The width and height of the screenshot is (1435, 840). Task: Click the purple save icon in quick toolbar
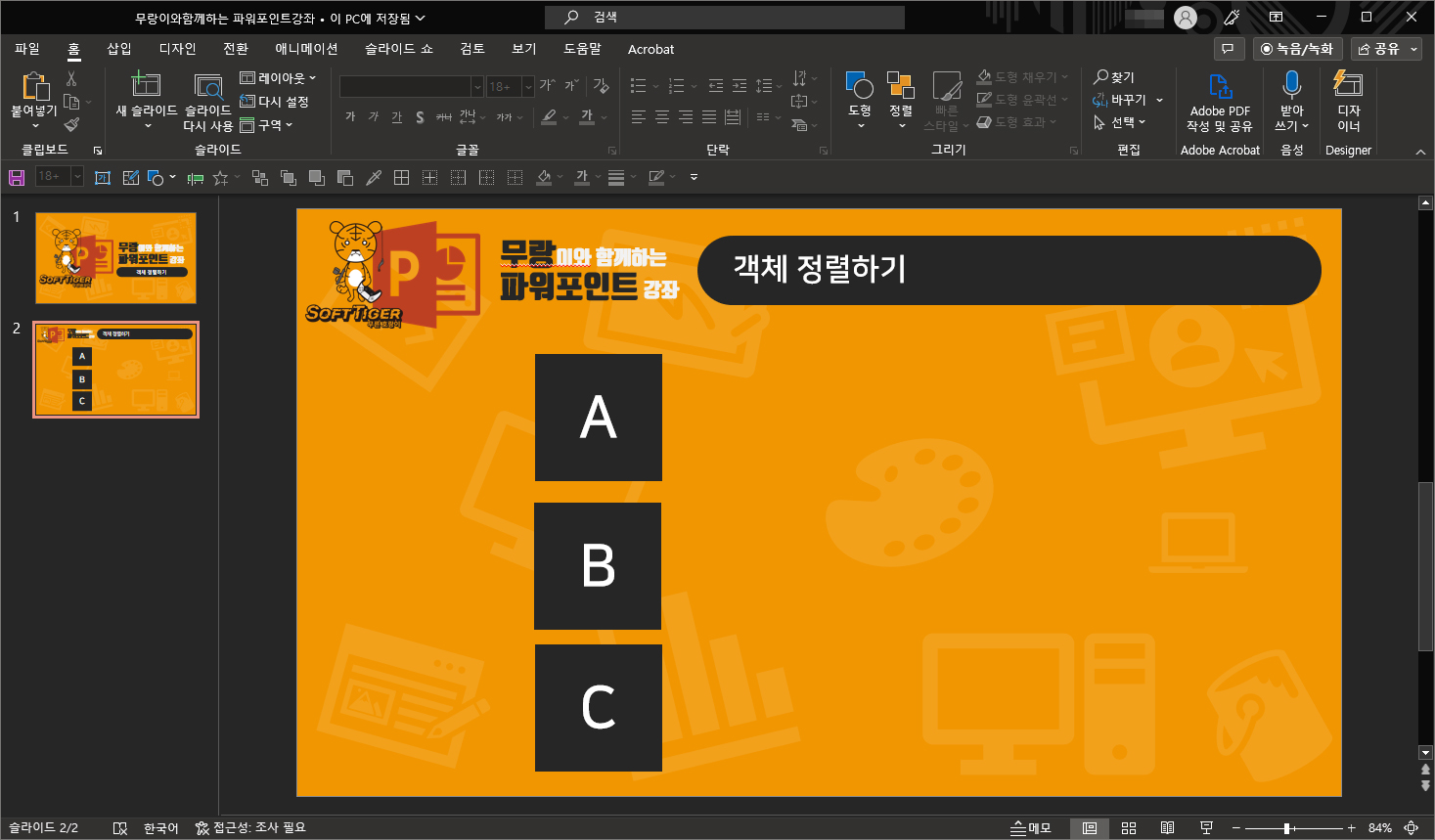coord(17,177)
